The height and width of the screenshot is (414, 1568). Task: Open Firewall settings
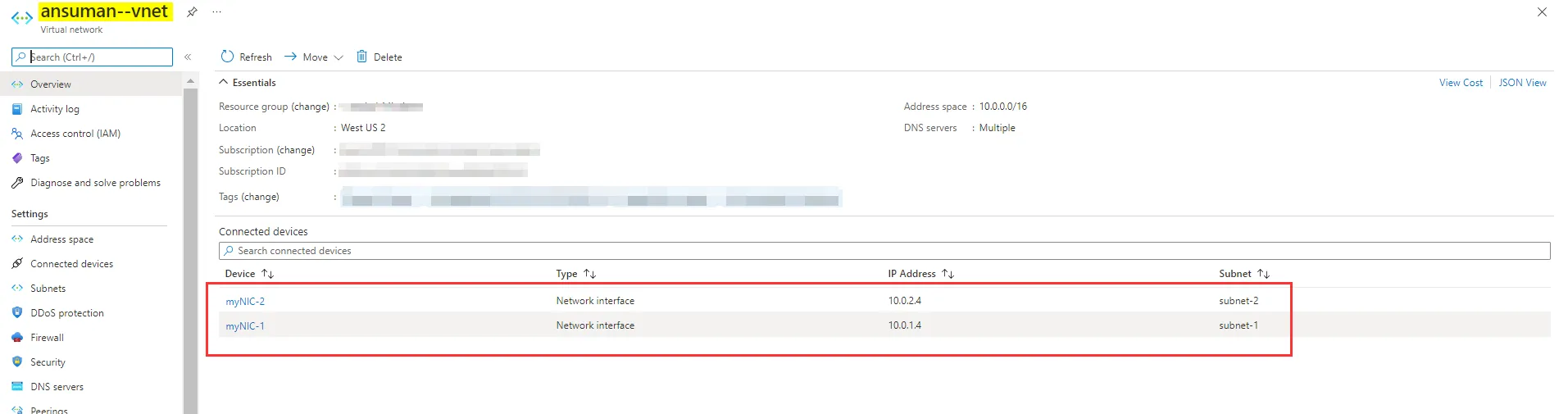47,338
